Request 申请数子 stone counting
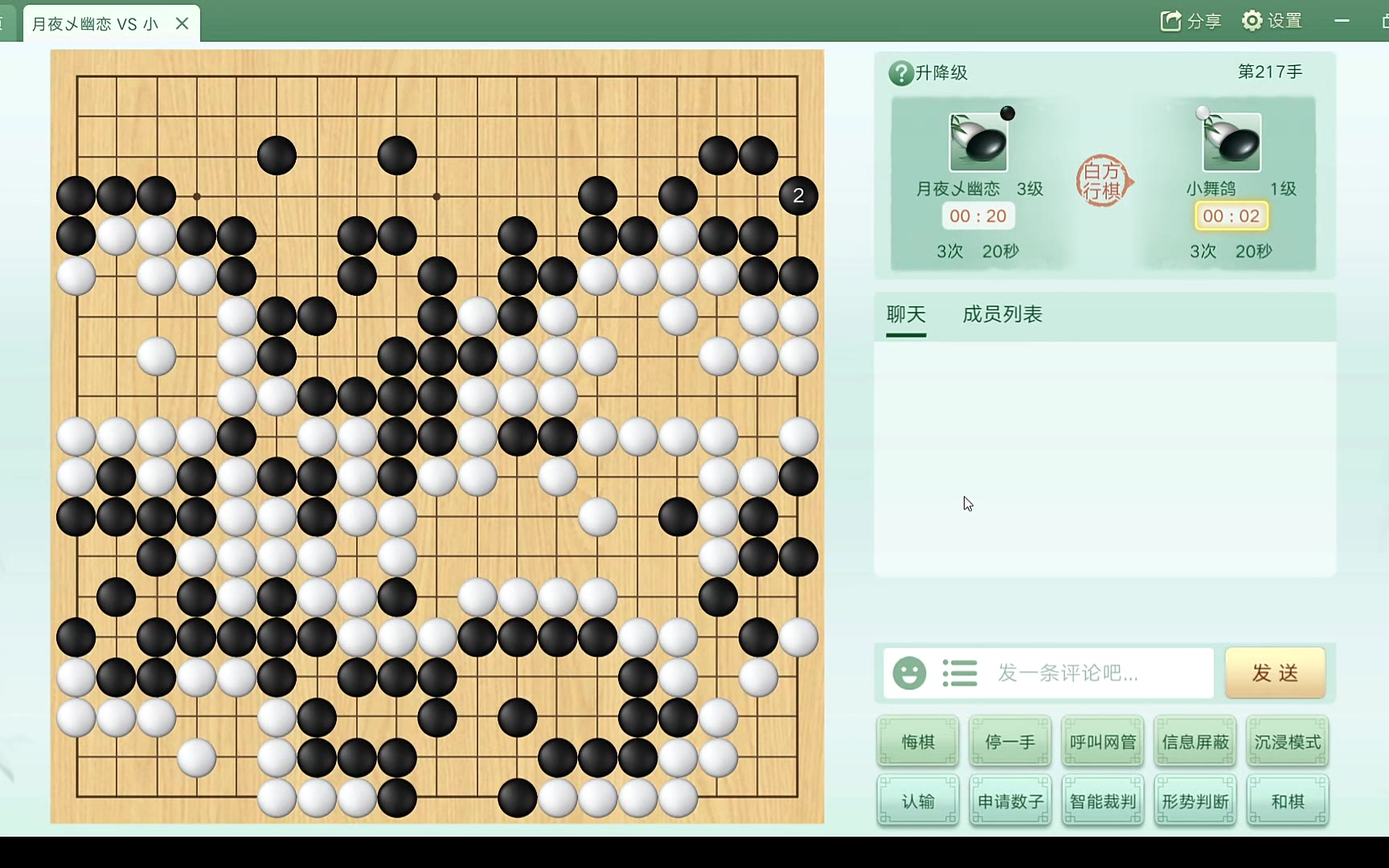Screen dimensions: 1389x868 (1010, 801)
